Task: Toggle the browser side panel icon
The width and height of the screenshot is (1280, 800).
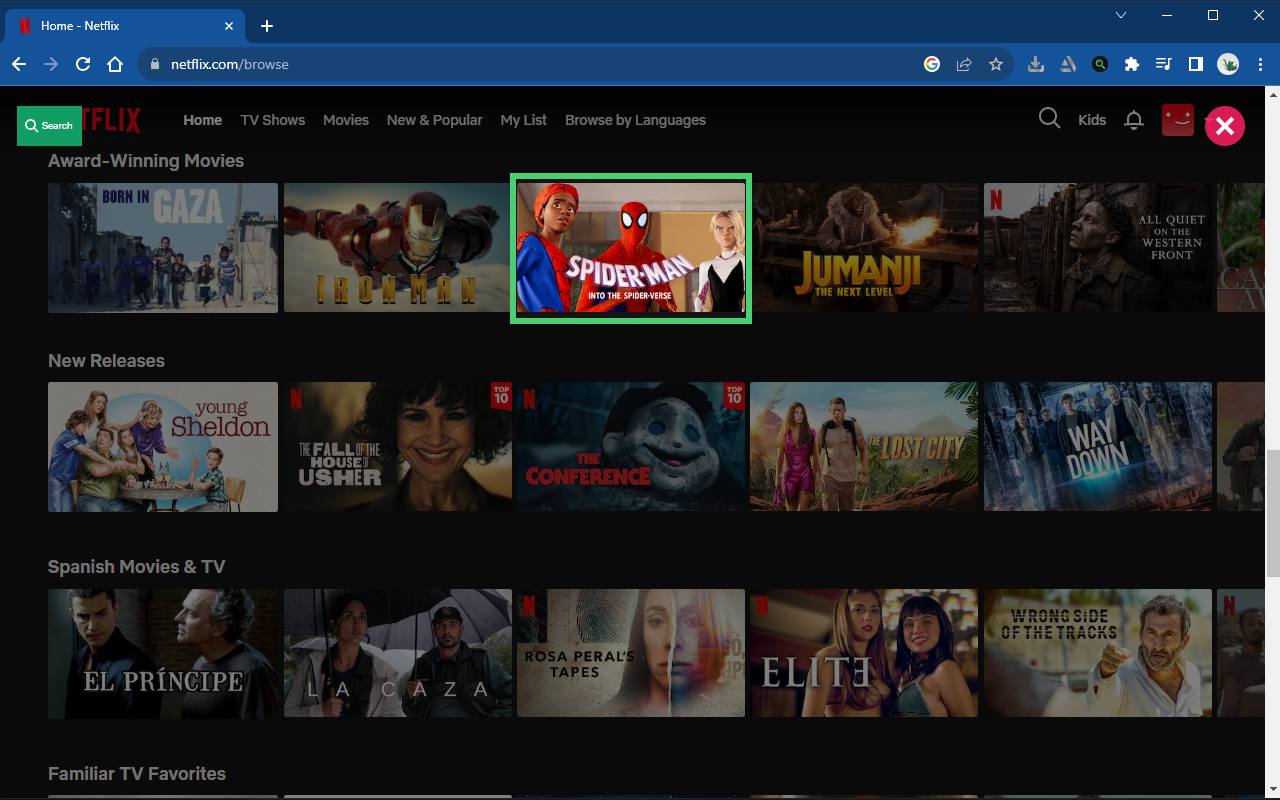Action: point(1195,64)
